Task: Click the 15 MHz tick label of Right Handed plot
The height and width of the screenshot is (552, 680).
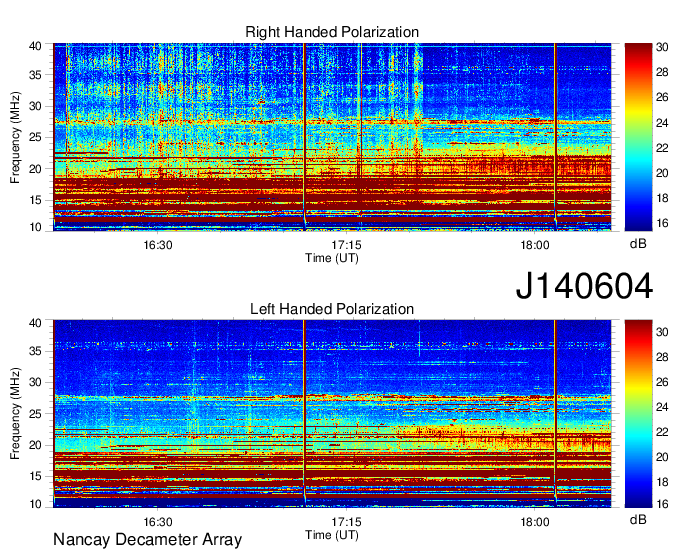Action: point(36,200)
